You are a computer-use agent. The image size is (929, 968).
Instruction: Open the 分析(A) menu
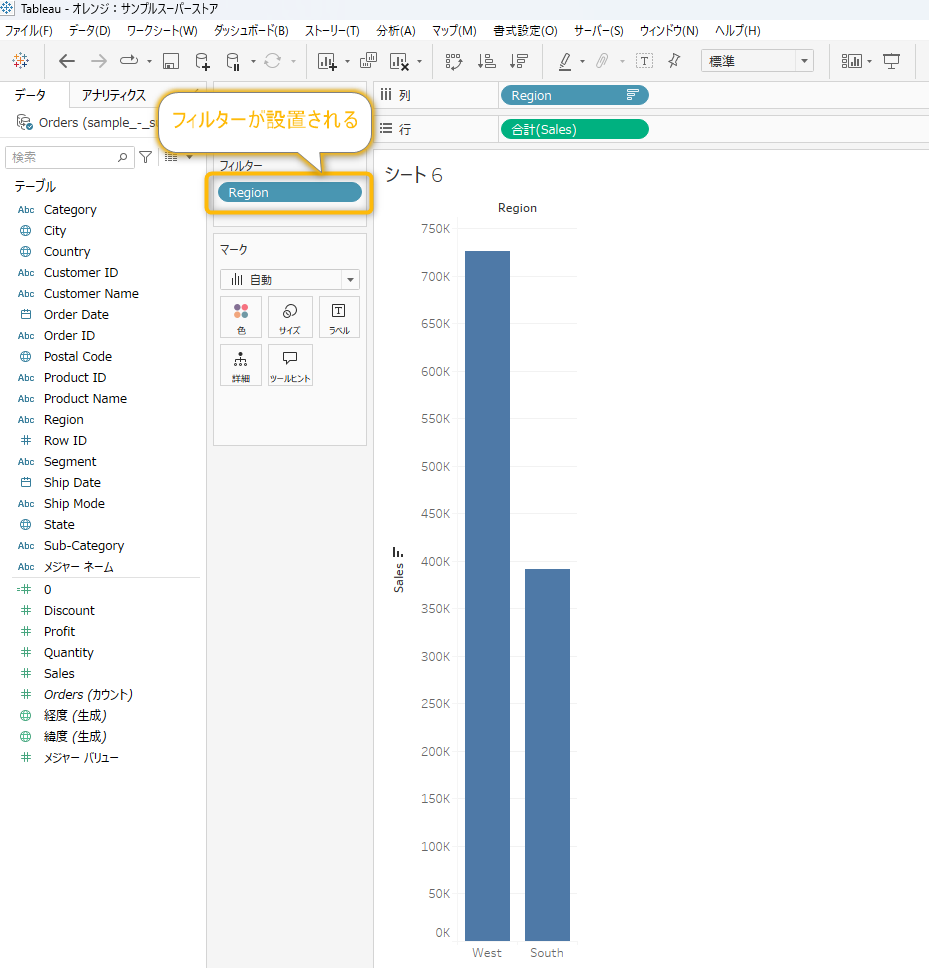pyautogui.click(x=396, y=31)
